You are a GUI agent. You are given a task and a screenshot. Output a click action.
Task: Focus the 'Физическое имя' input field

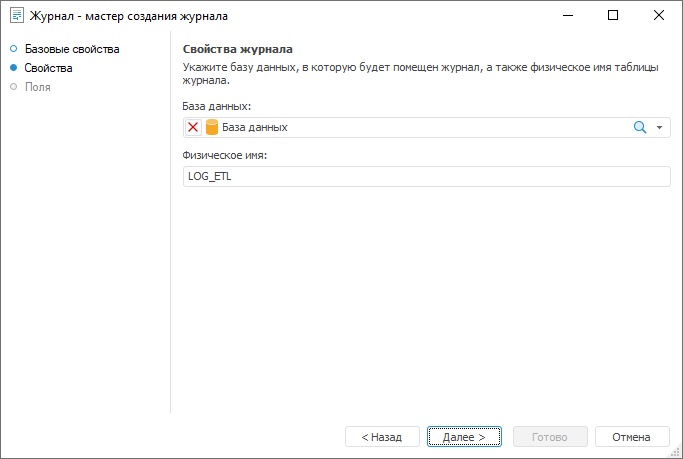click(426, 176)
